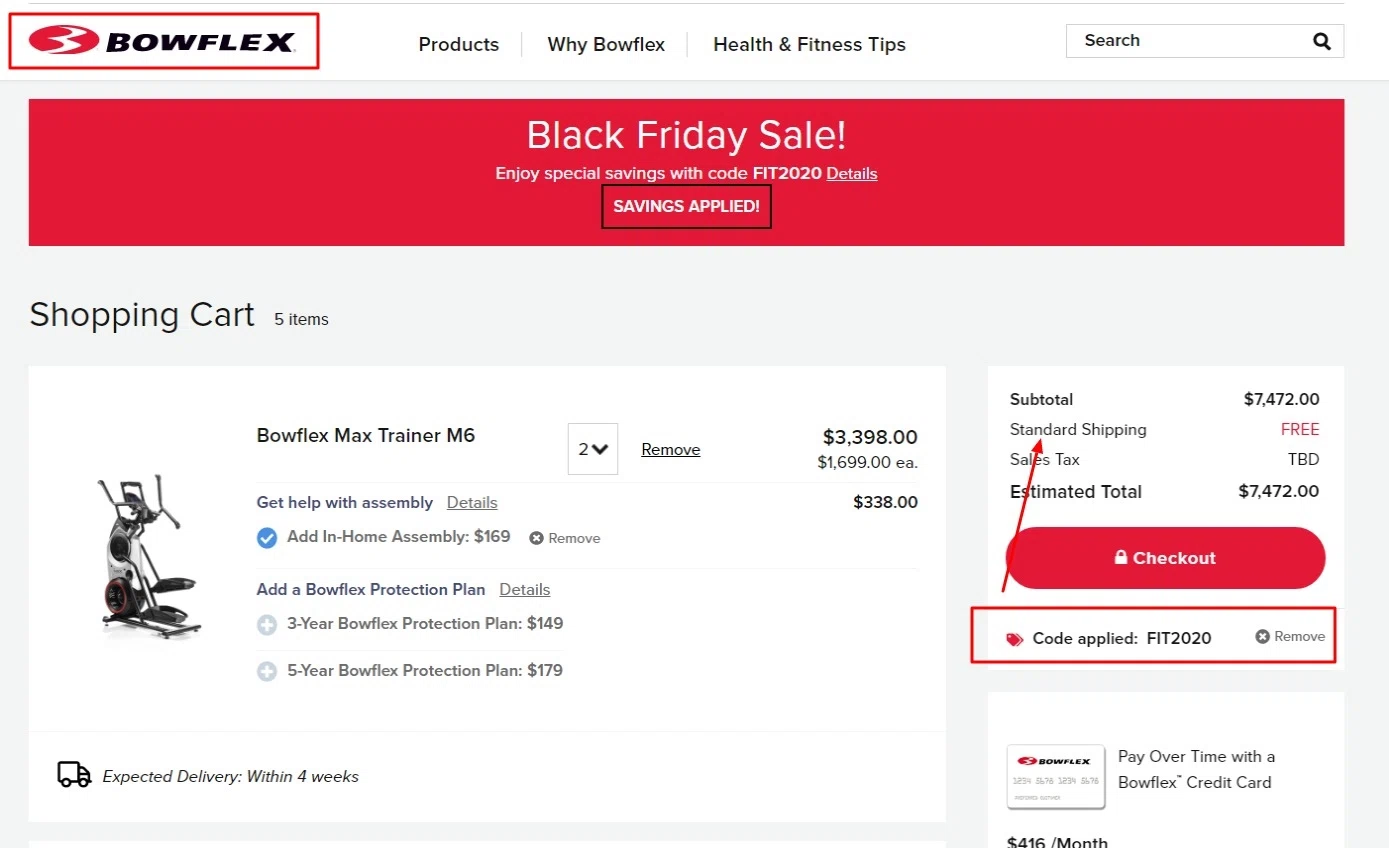Open Health & Fitness Tips menu
The width and height of the screenshot is (1389, 848).
[809, 45]
